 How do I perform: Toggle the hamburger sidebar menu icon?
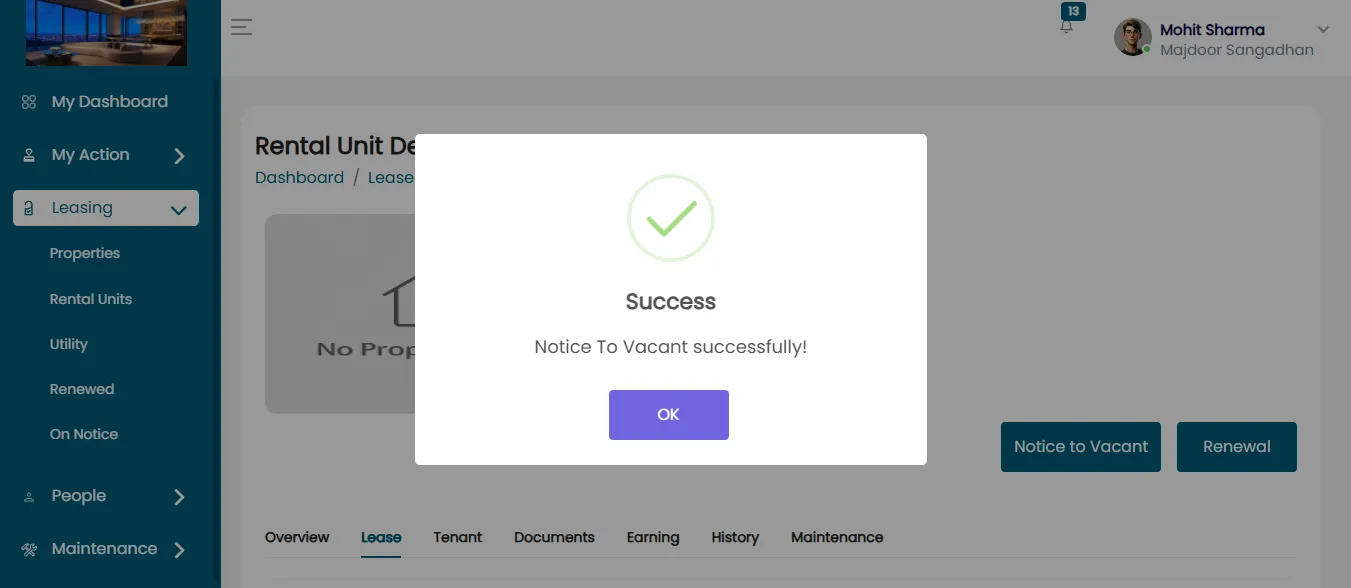(x=241, y=27)
